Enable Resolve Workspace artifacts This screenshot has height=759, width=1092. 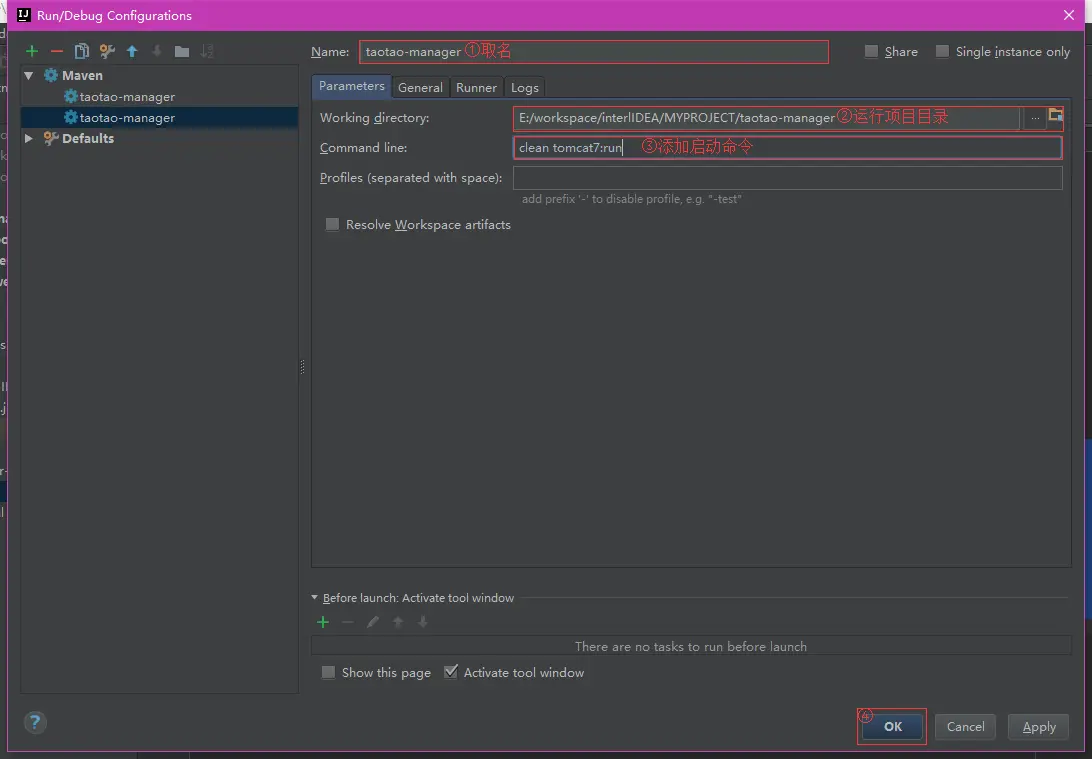(x=332, y=224)
